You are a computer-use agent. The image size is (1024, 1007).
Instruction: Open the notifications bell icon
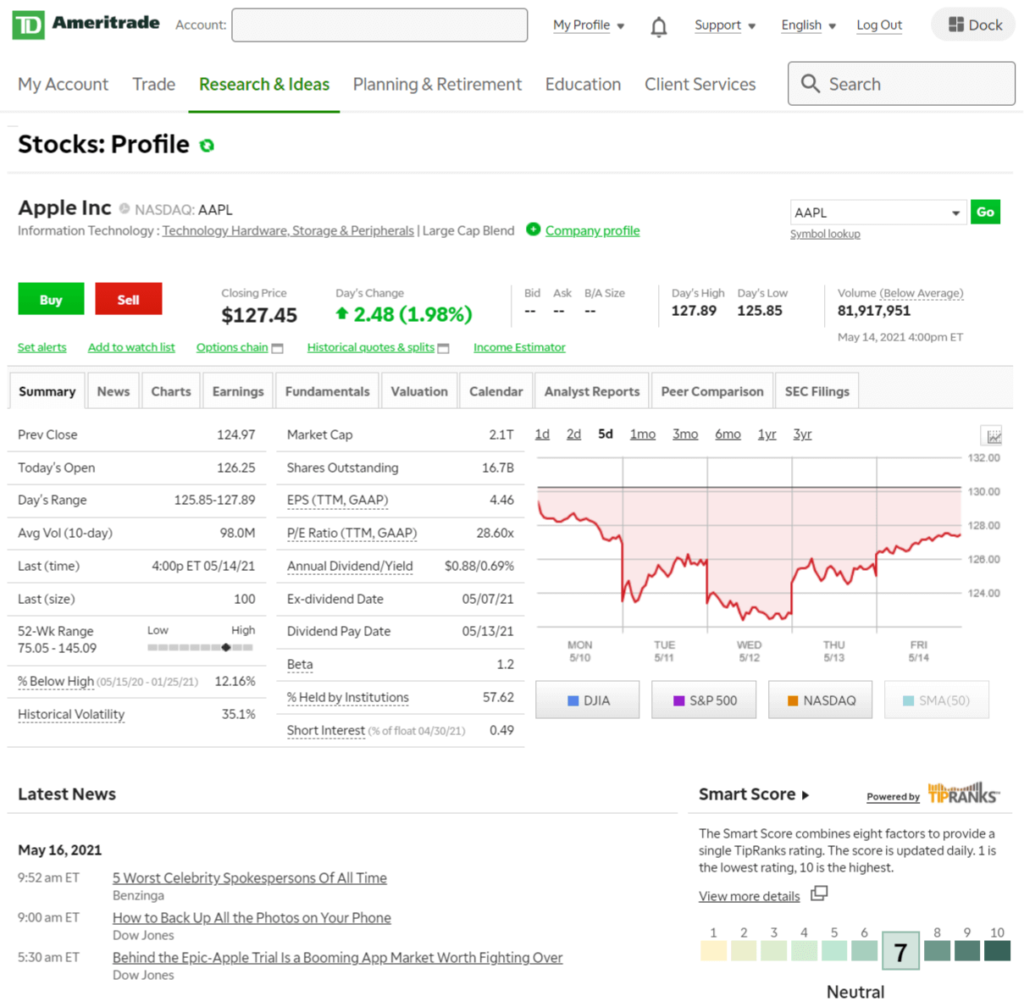coord(659,27)
